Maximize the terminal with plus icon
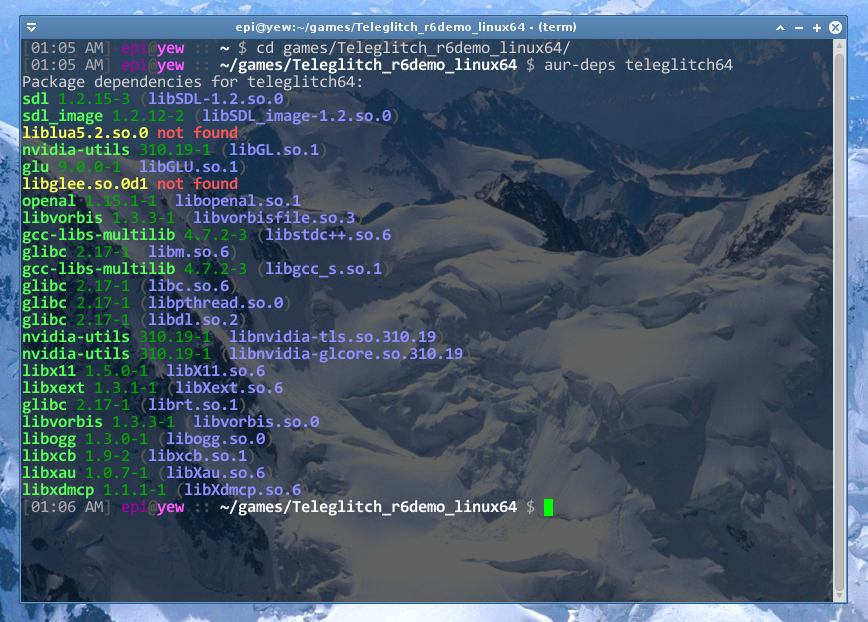 [x=817, y=28]
